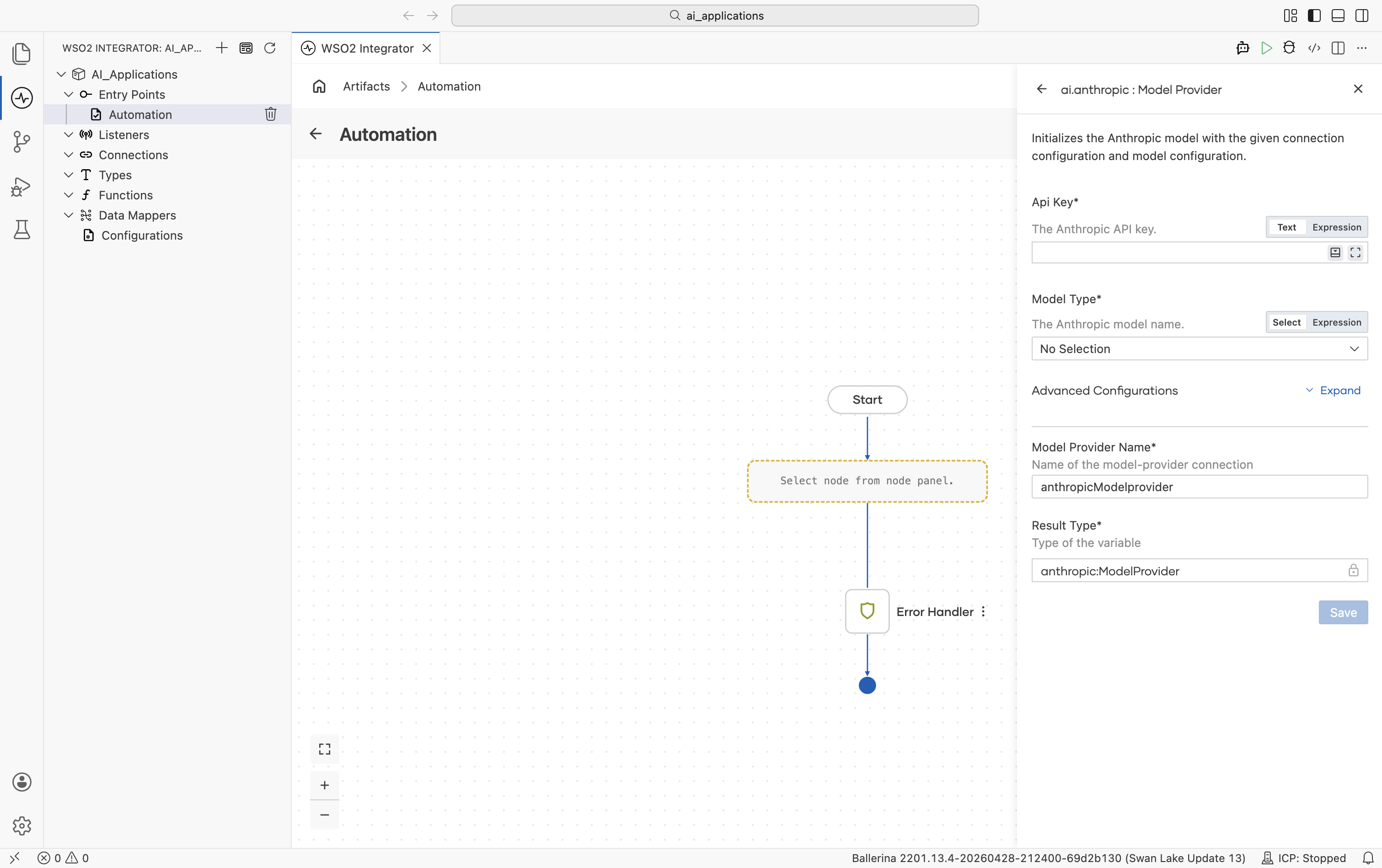Delete the Automation entry point
Image resolution: width=1382 pixels, height=868 pixels.
coord(270,114)
